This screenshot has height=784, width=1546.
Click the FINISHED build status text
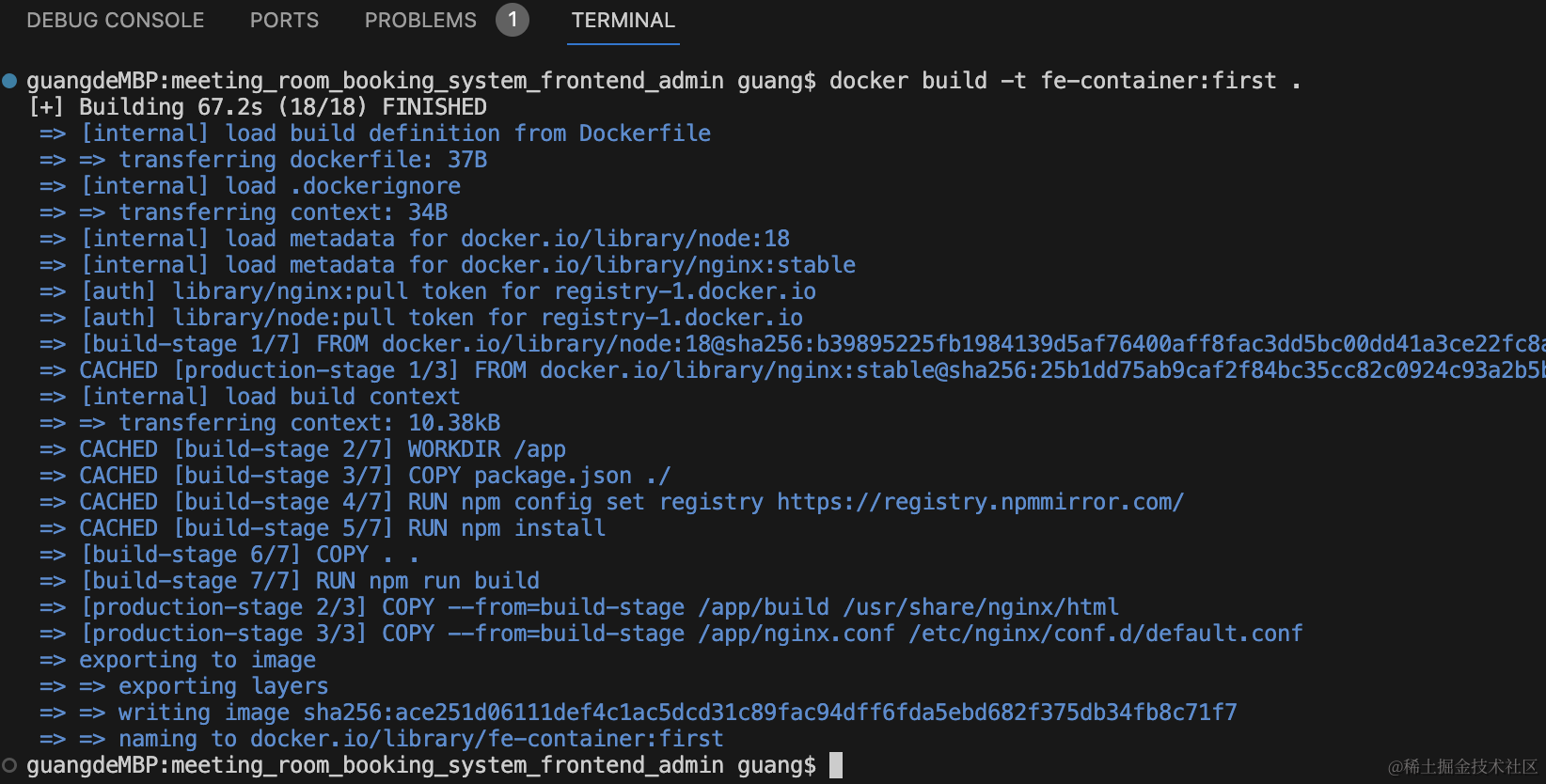click(x=434, y=107)
